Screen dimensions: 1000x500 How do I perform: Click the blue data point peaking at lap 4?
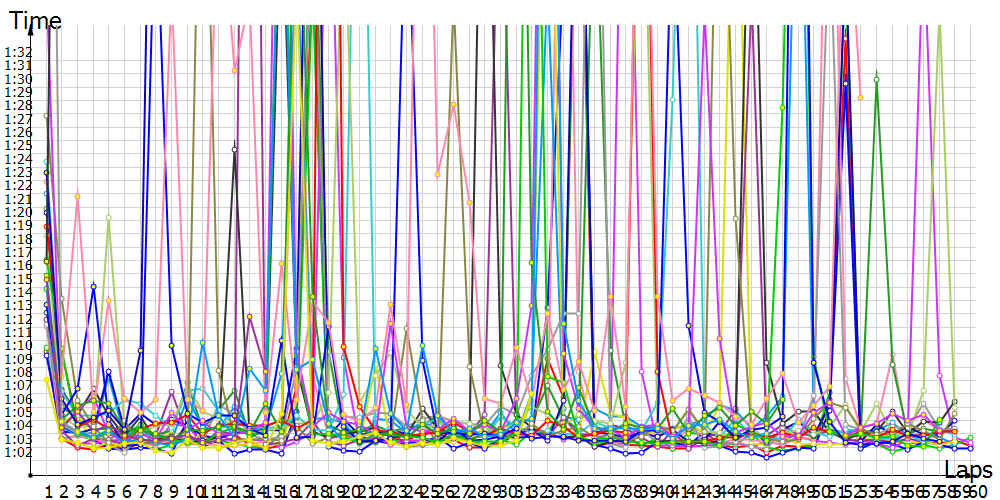pyautogui.click(x=93, y=286)
